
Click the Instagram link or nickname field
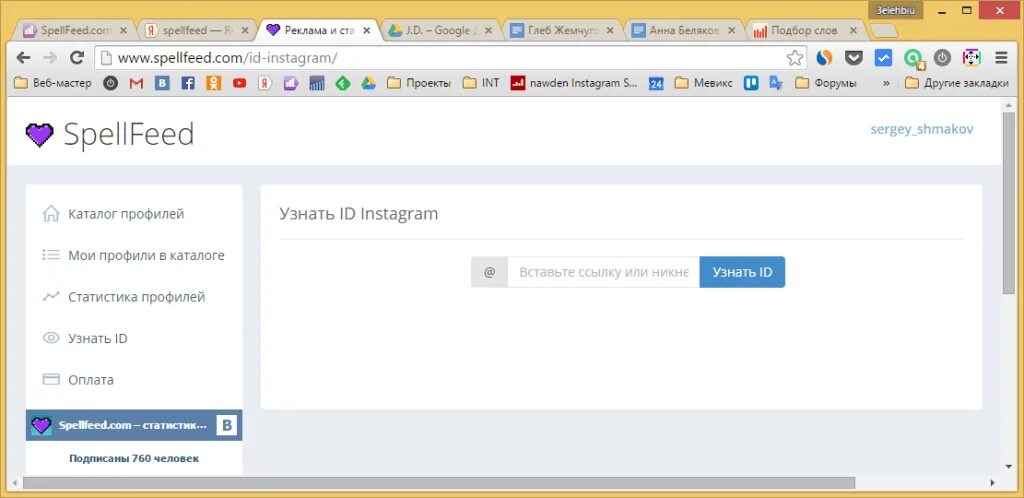click(603, 272)
